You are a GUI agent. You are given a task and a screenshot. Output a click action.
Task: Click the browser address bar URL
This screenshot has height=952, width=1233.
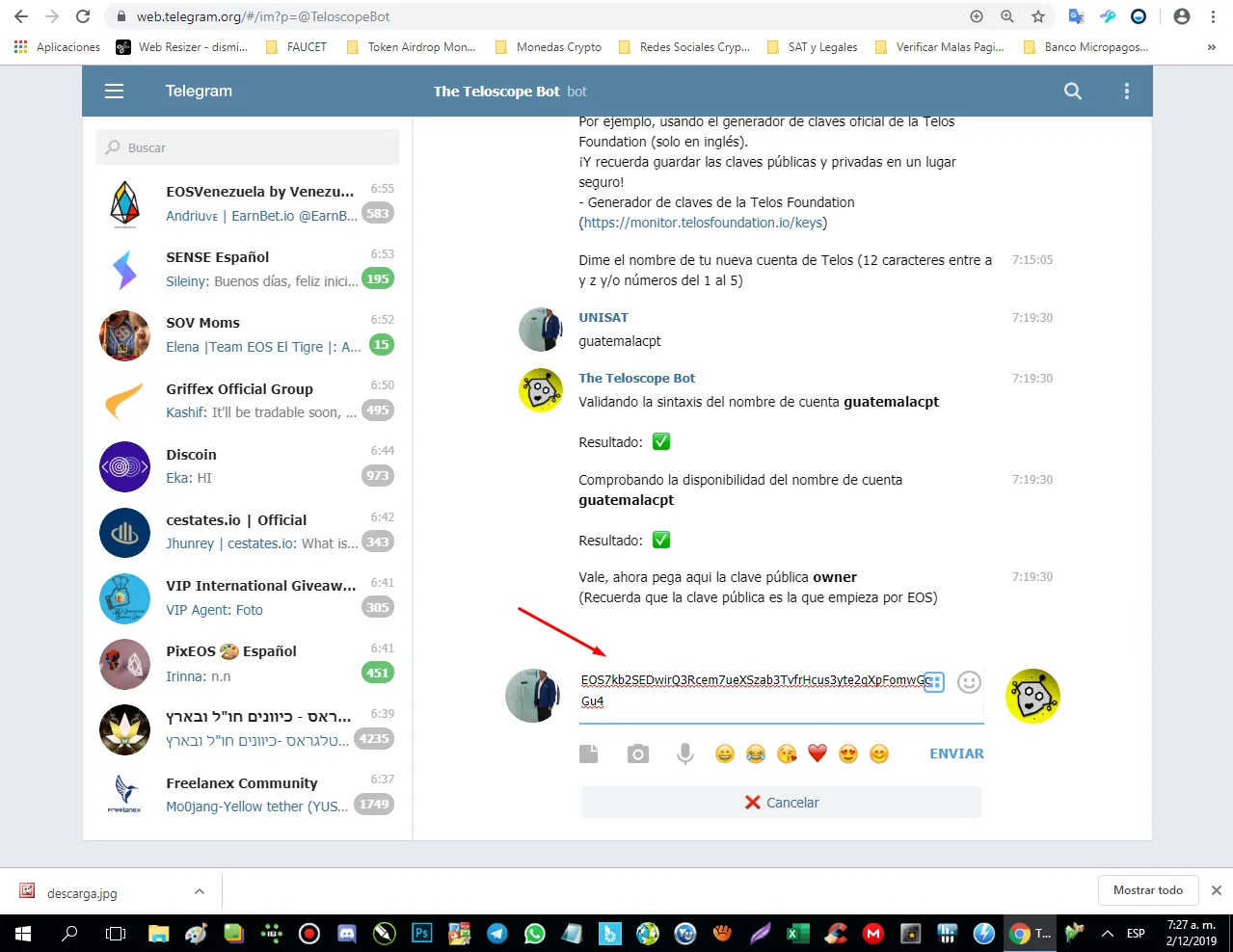point(263,16)
